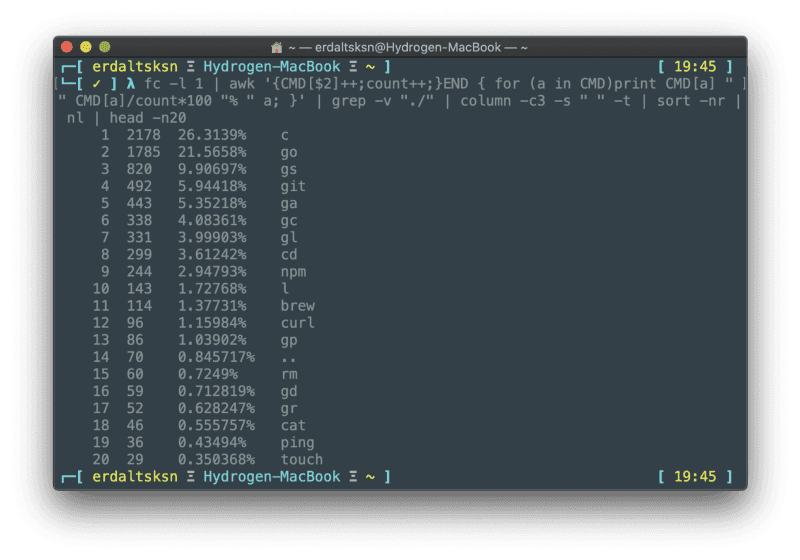Click the 2.94793% percentage value

click(212, 272)
